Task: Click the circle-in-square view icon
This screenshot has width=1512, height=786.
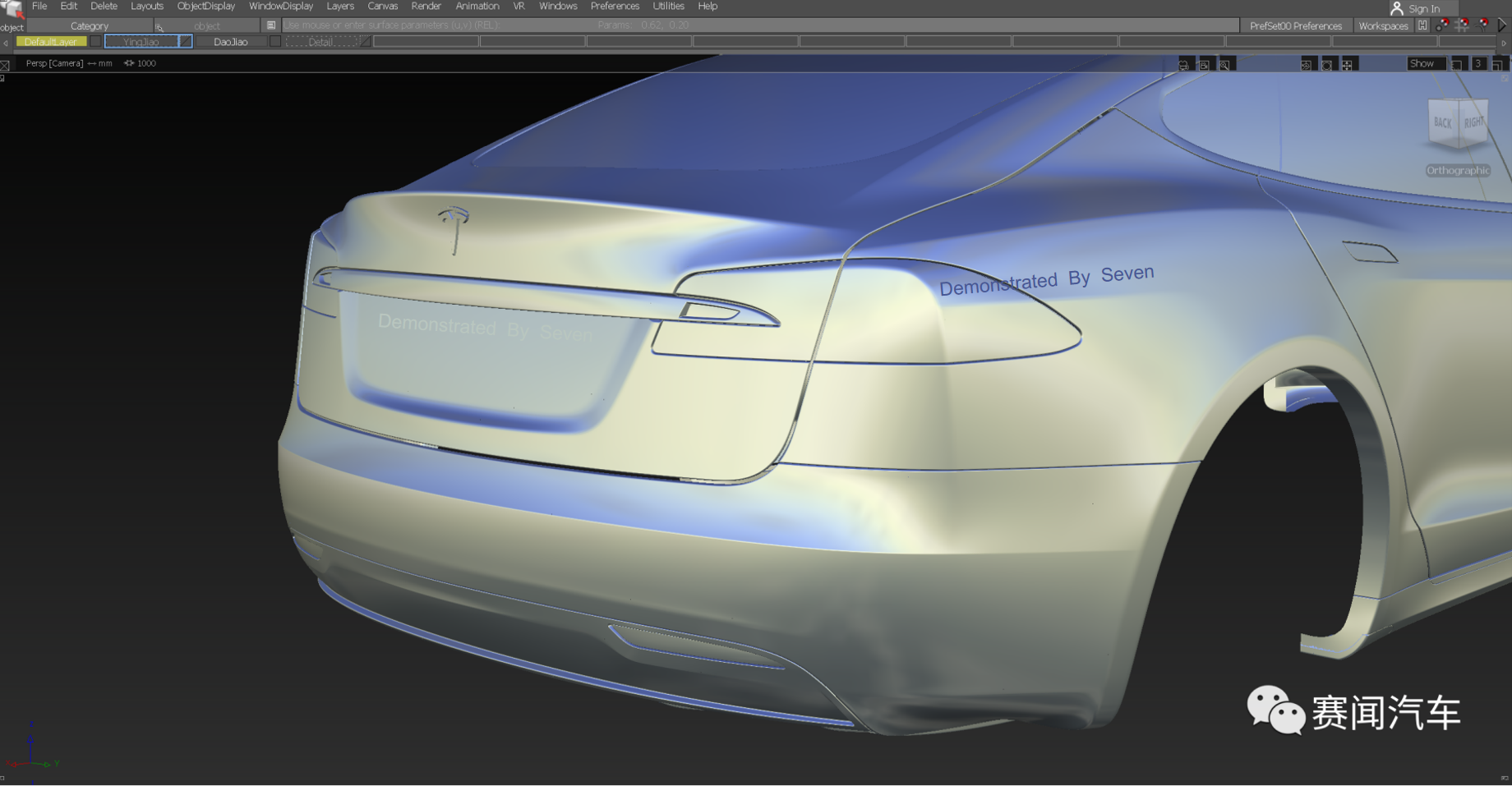Action: click(1326, 65)
